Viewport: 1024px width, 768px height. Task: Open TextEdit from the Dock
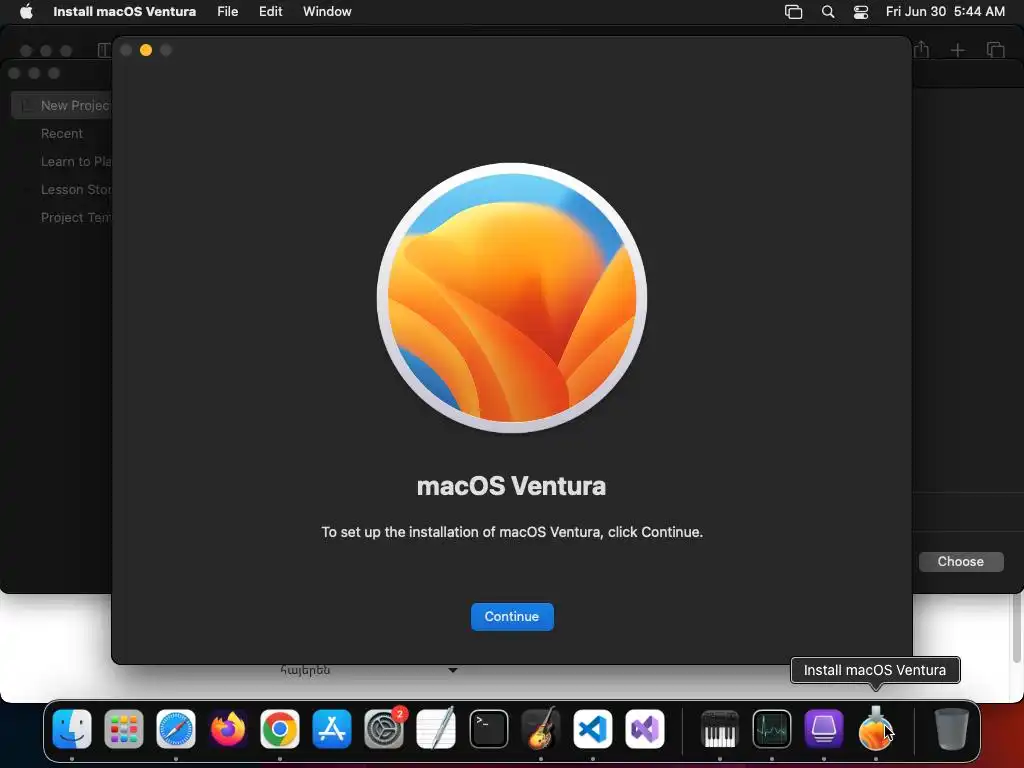[436, 729]
